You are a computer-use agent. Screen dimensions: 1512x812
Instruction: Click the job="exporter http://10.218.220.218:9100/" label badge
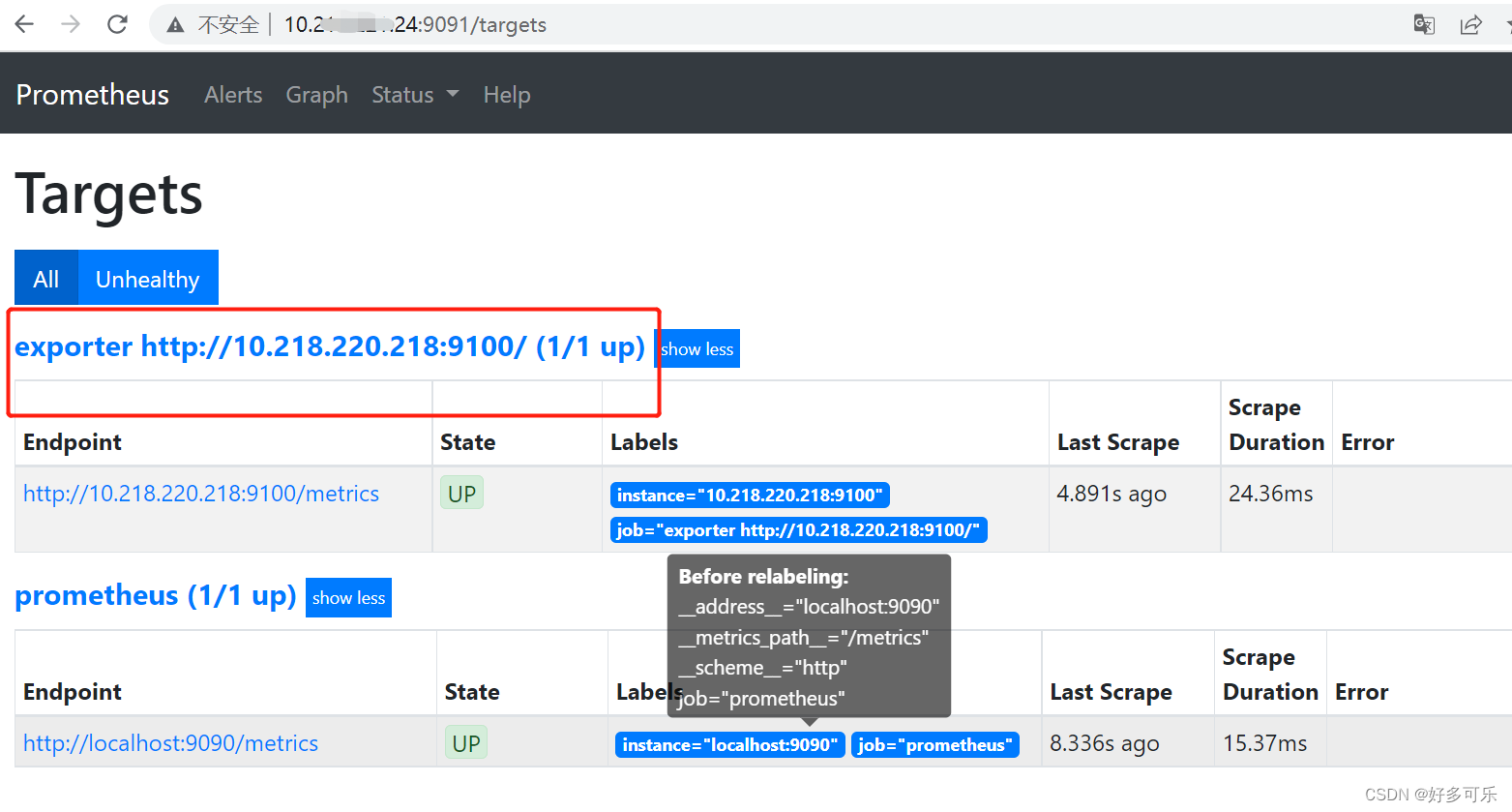pos(799,530)
